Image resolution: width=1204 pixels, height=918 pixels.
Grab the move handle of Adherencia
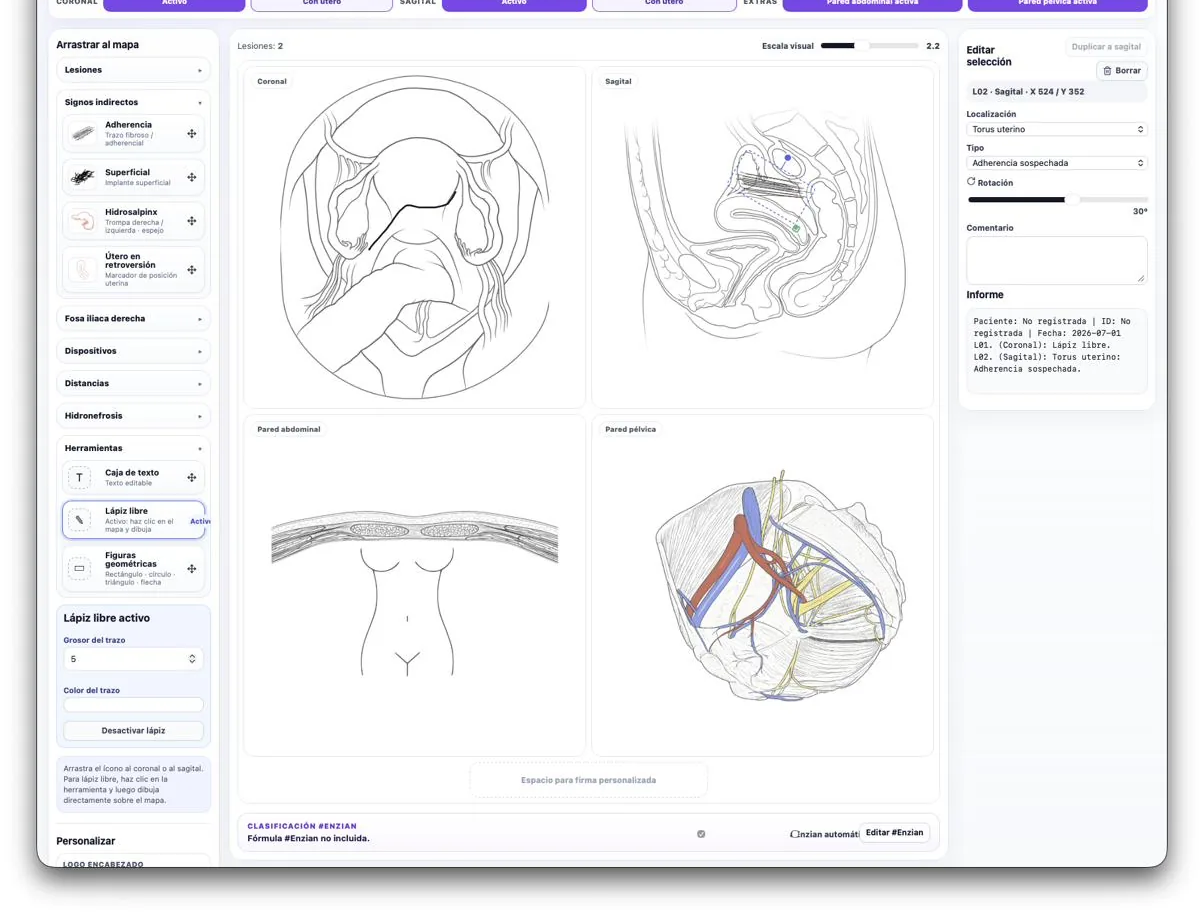click(191, 134)
